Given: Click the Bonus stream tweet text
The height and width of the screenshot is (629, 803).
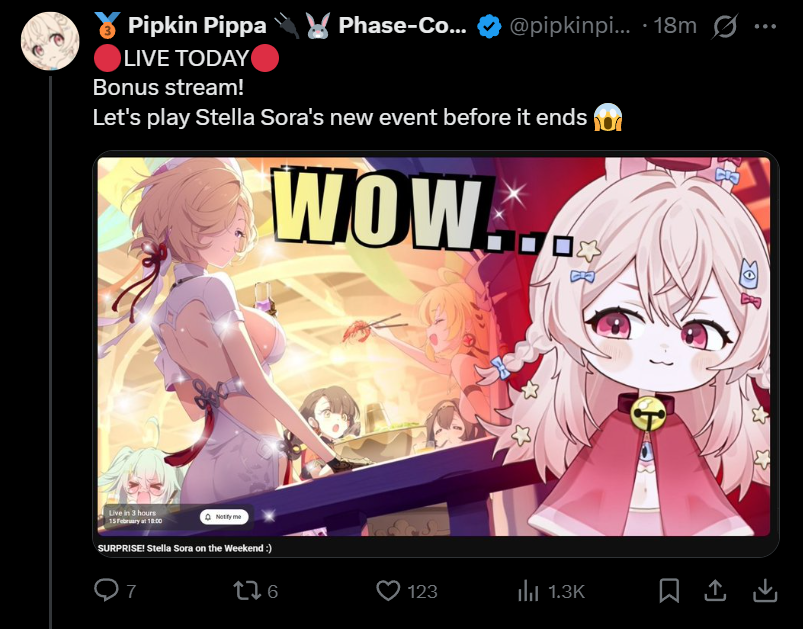Looking at the screenshot, I should click(x=168, y=88).
